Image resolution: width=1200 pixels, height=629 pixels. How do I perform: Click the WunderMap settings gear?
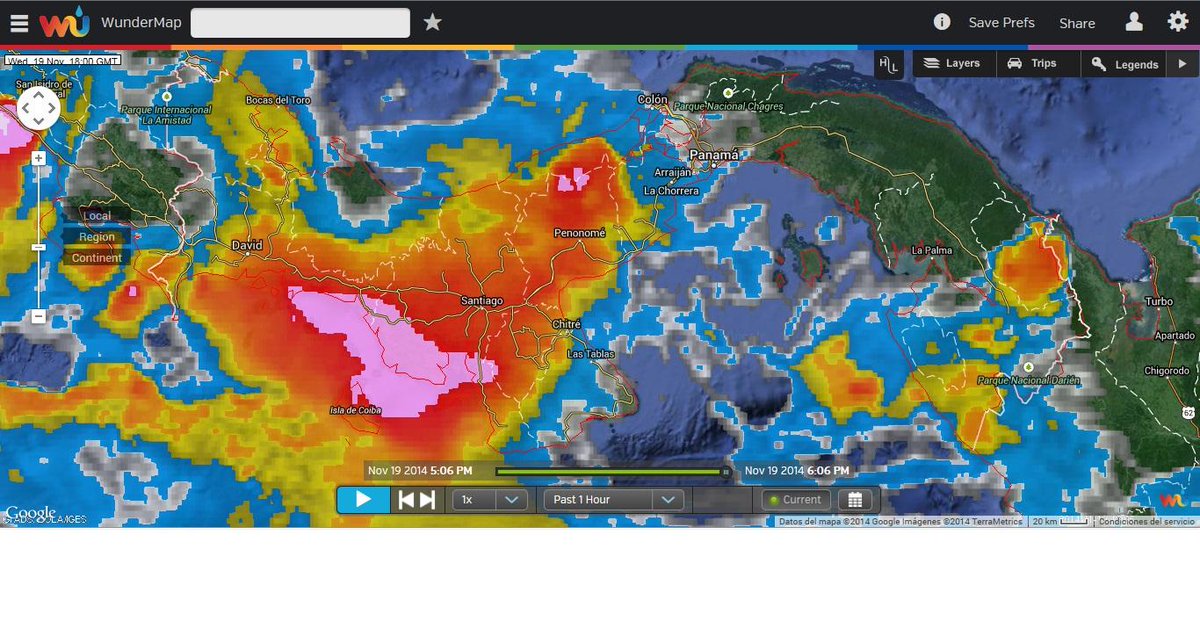click(1177, 21)
